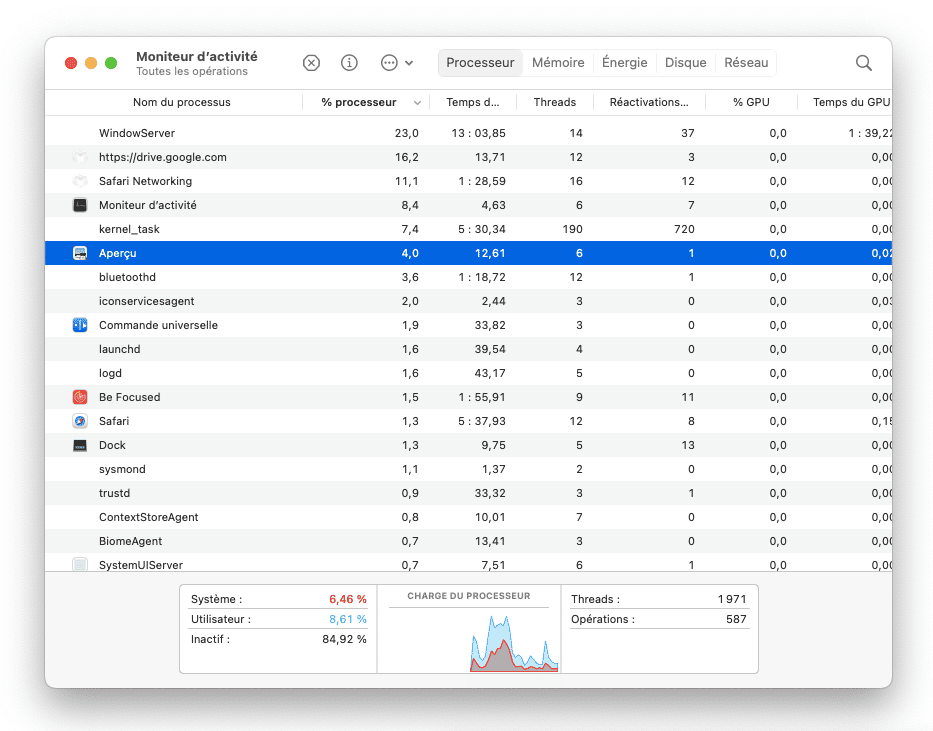Image resolution: width=933 pixels, height=731 pixels.
Task: Show the Disque tab
Action: click(x=685, y=63)
